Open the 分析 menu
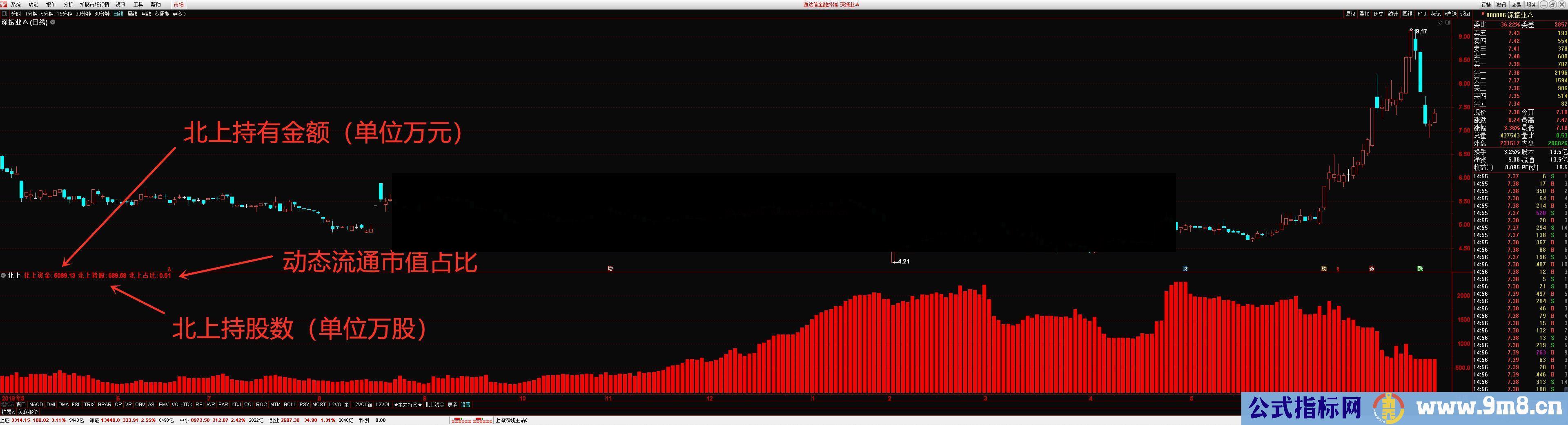This screenshot has width=1568, height=425. [x=68, y=4]
